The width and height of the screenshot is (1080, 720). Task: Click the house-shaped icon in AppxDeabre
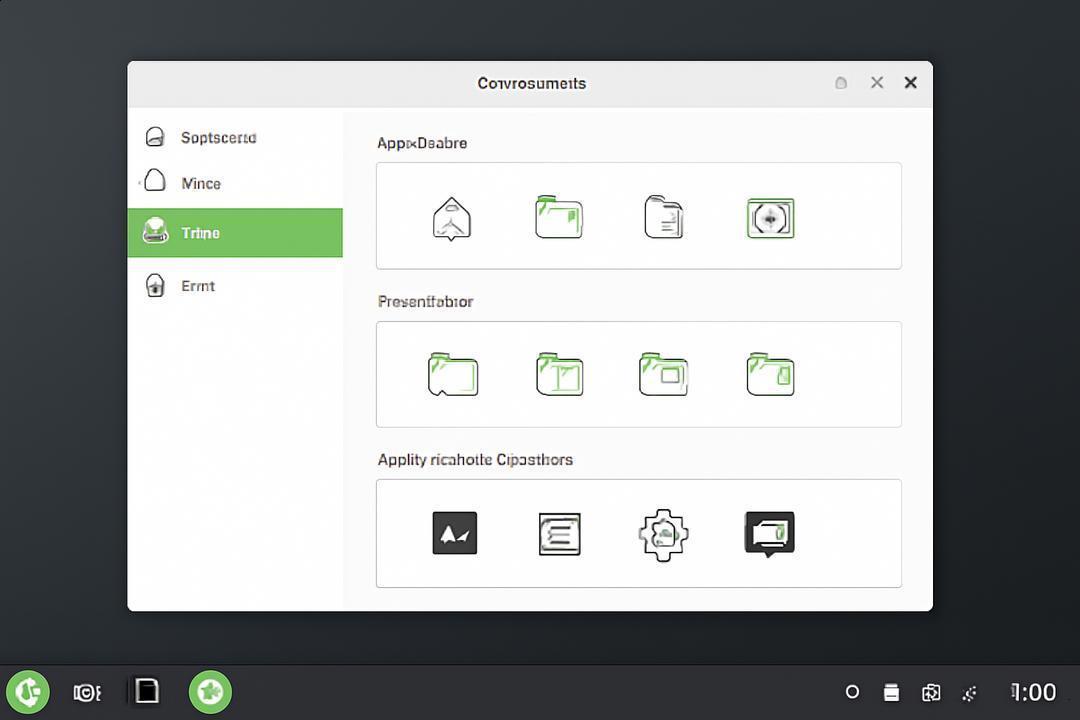tap(452, 218)
